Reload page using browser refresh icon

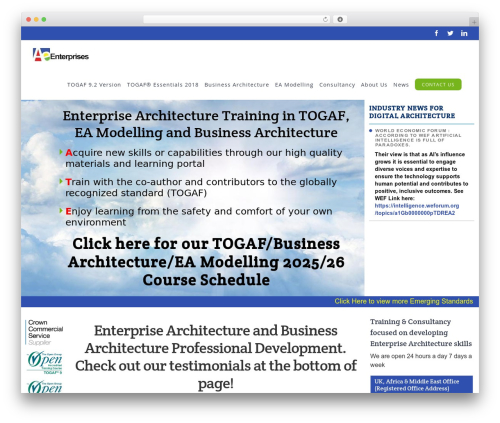click(325, 19)
